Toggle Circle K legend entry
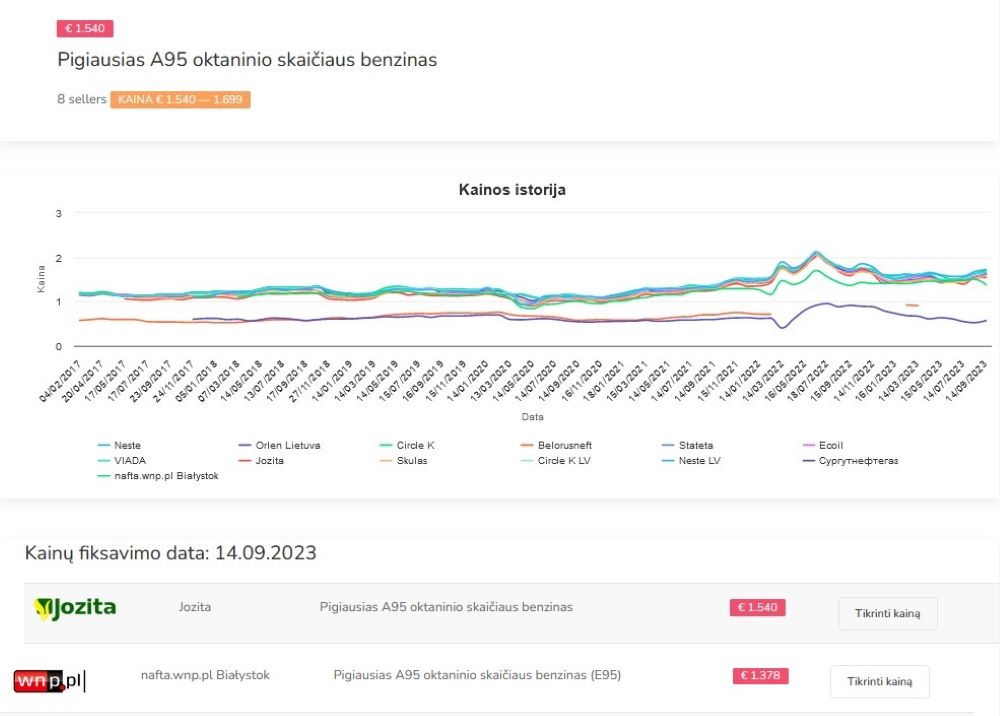This screenshot has height=716, width=1000. 407,445
